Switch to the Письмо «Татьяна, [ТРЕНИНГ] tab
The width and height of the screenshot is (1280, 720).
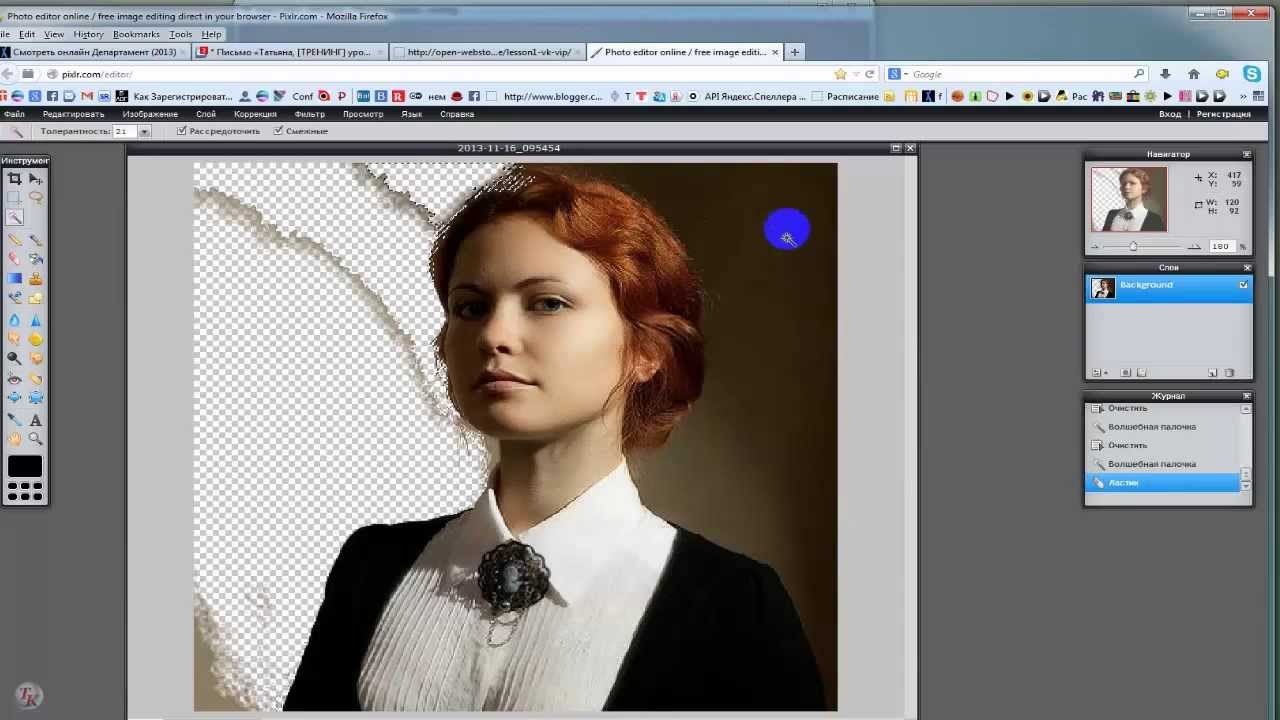(290, 52)
